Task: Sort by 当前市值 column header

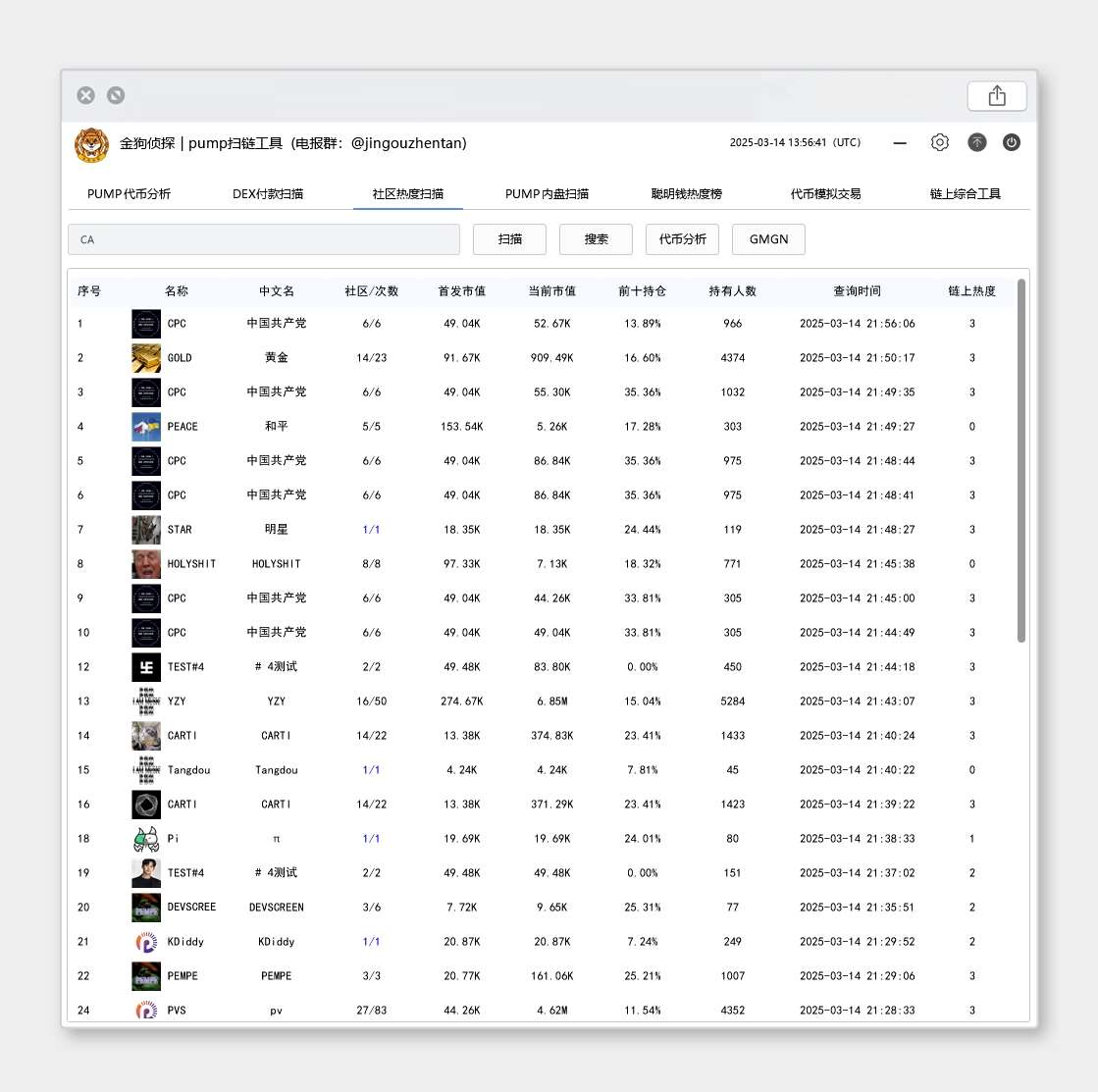Action: 551,291
